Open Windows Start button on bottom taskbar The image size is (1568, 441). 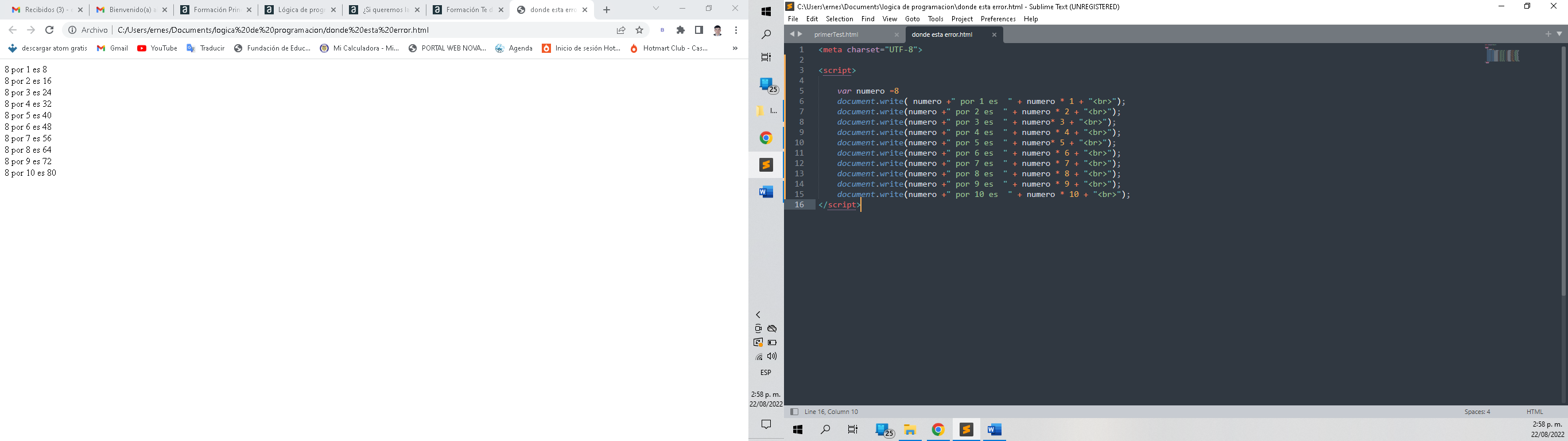click(797, 430)
